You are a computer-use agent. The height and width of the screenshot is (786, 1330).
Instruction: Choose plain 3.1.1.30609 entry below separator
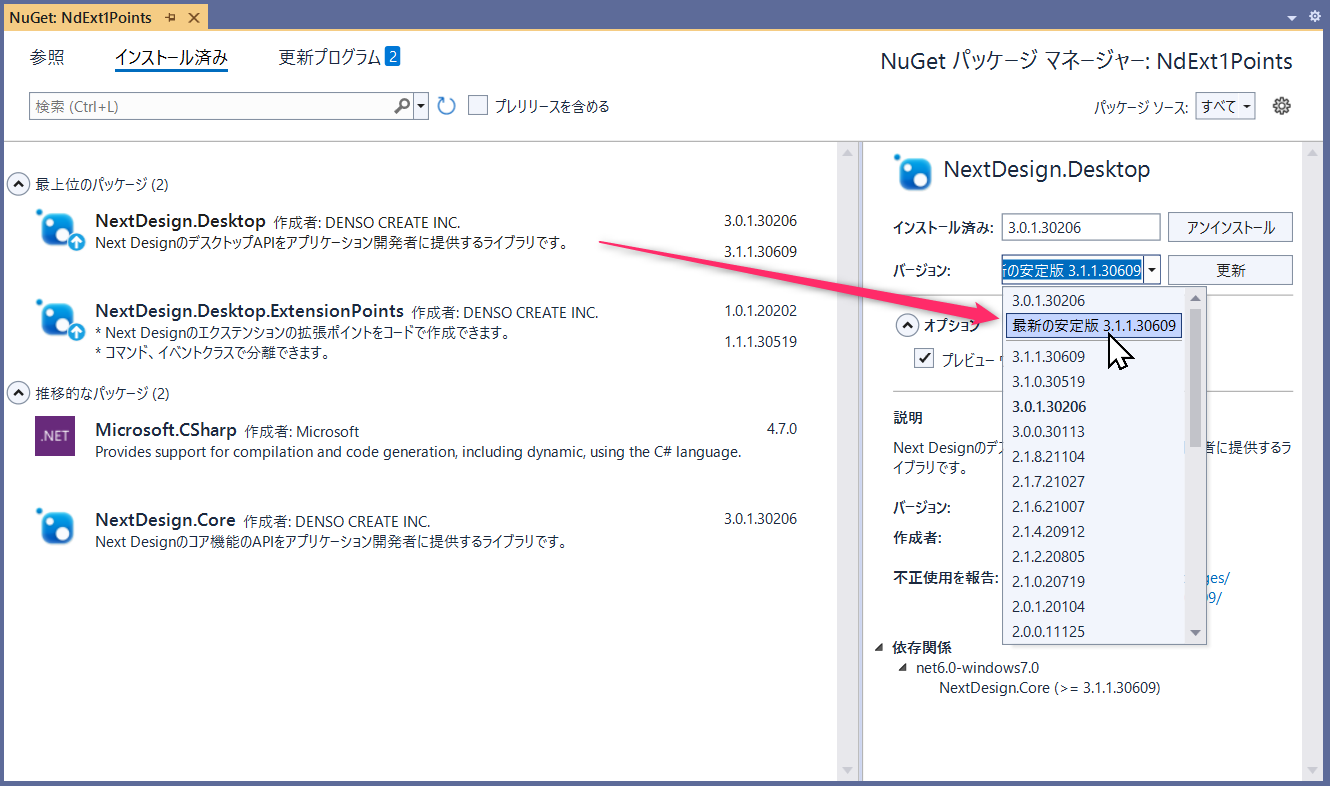tap(1048, 356)
